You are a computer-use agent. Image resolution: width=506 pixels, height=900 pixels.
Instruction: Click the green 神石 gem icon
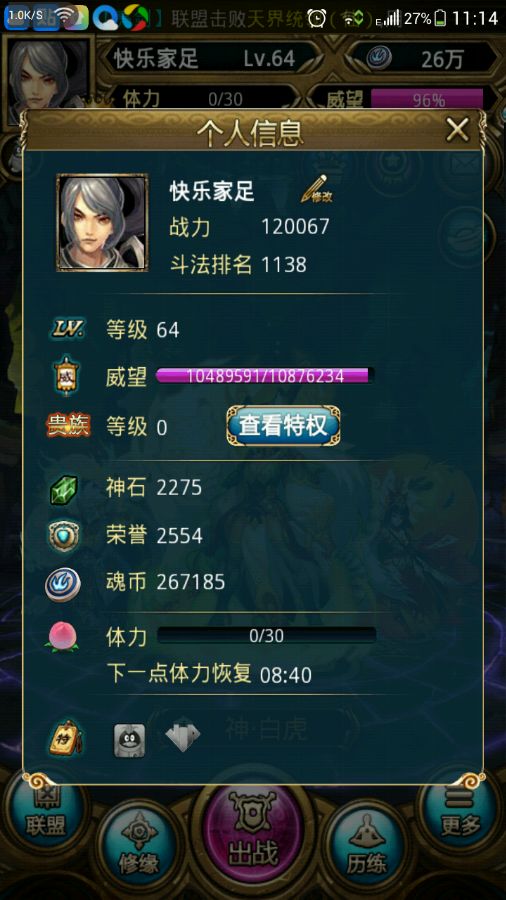[63, 489]
